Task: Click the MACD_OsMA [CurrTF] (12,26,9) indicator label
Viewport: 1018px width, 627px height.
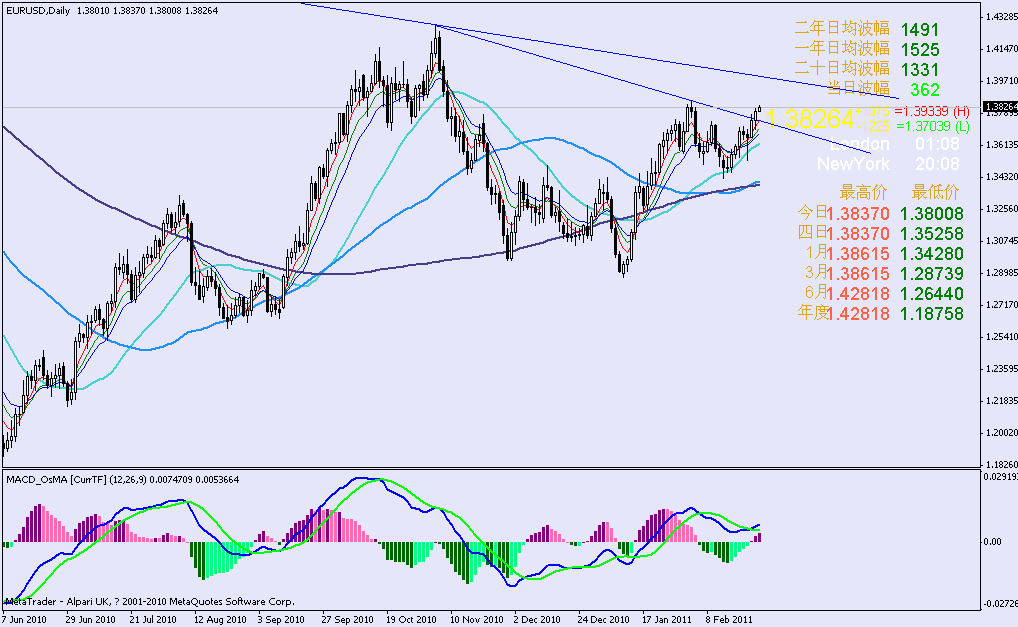Action: coord(77,480)
